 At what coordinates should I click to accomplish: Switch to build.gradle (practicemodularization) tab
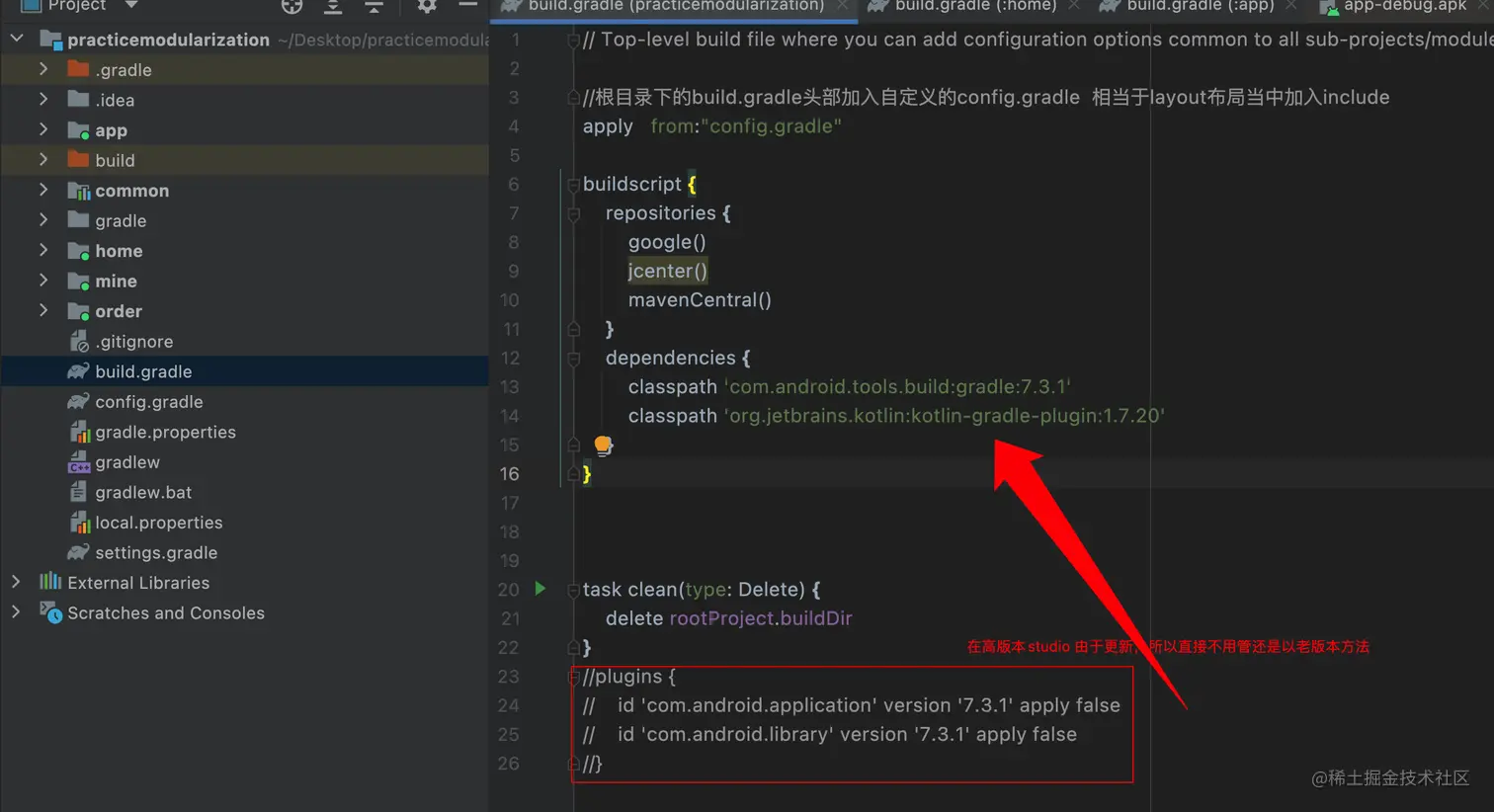(x=676, y=6)
